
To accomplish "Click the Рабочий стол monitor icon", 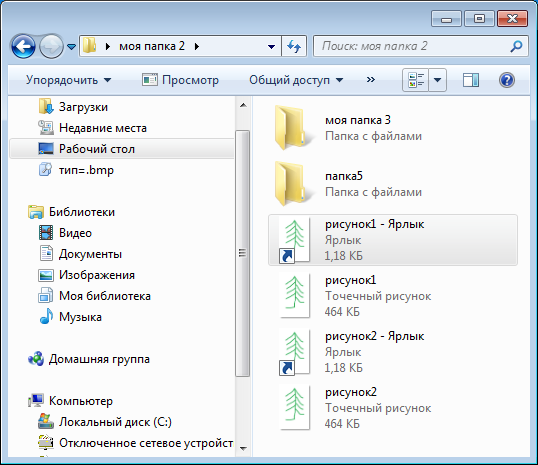I will tap(46, 149).
